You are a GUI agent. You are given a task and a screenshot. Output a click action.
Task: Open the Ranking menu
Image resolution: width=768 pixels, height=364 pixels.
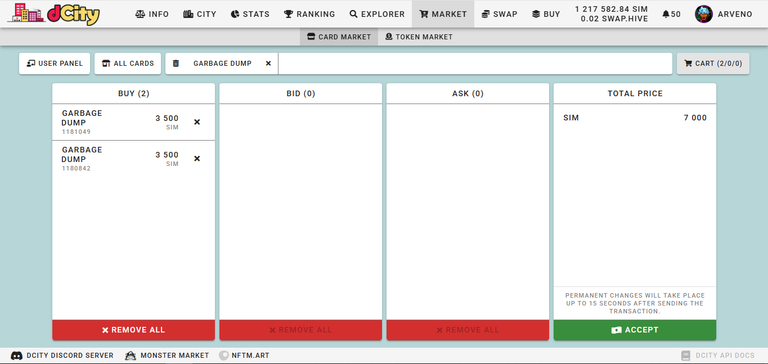coord(310,14)
